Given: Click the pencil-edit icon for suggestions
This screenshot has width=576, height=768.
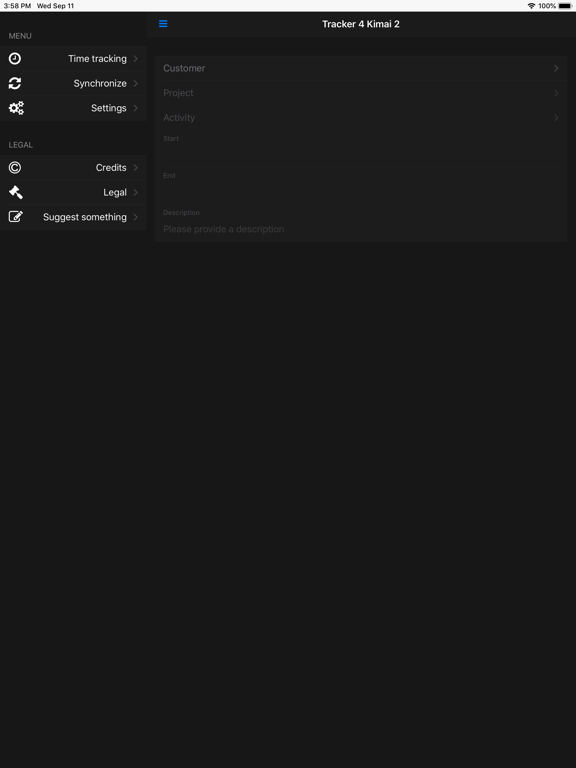Looking at the screenshot, I should point(16,217).
